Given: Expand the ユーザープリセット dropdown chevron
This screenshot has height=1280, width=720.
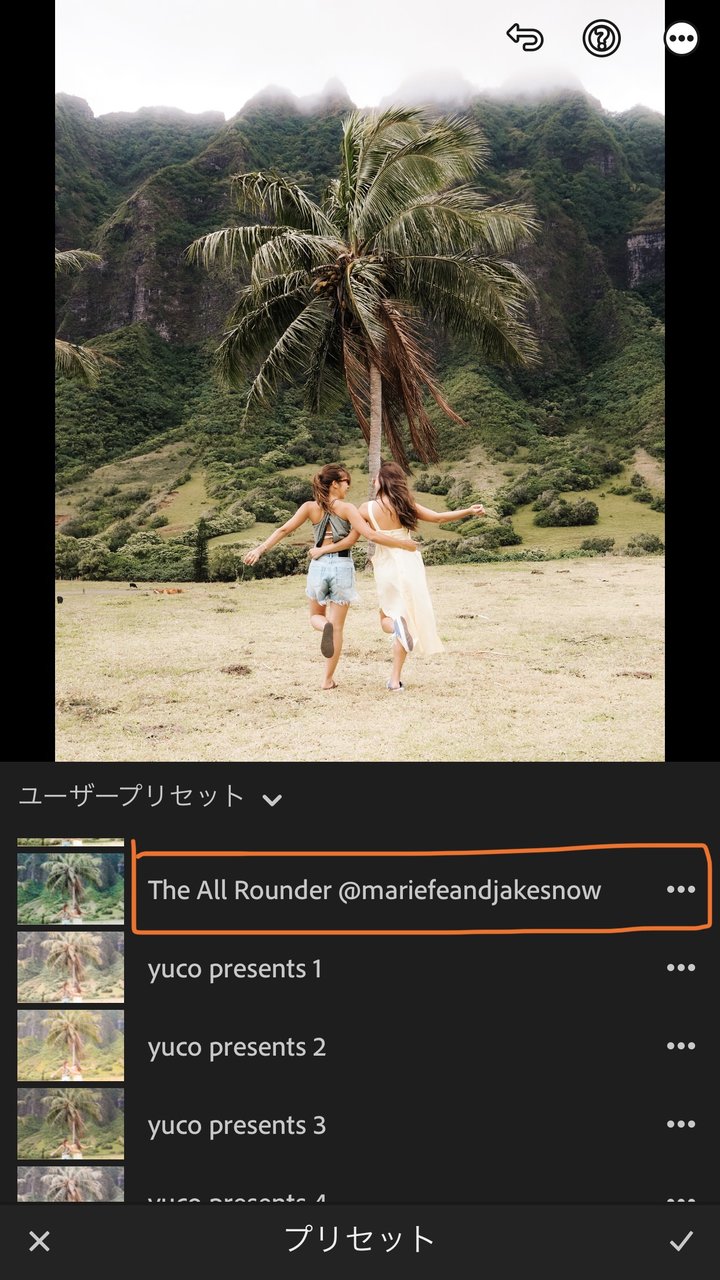Looking at the screenshot, I should (x=272, y=799).
